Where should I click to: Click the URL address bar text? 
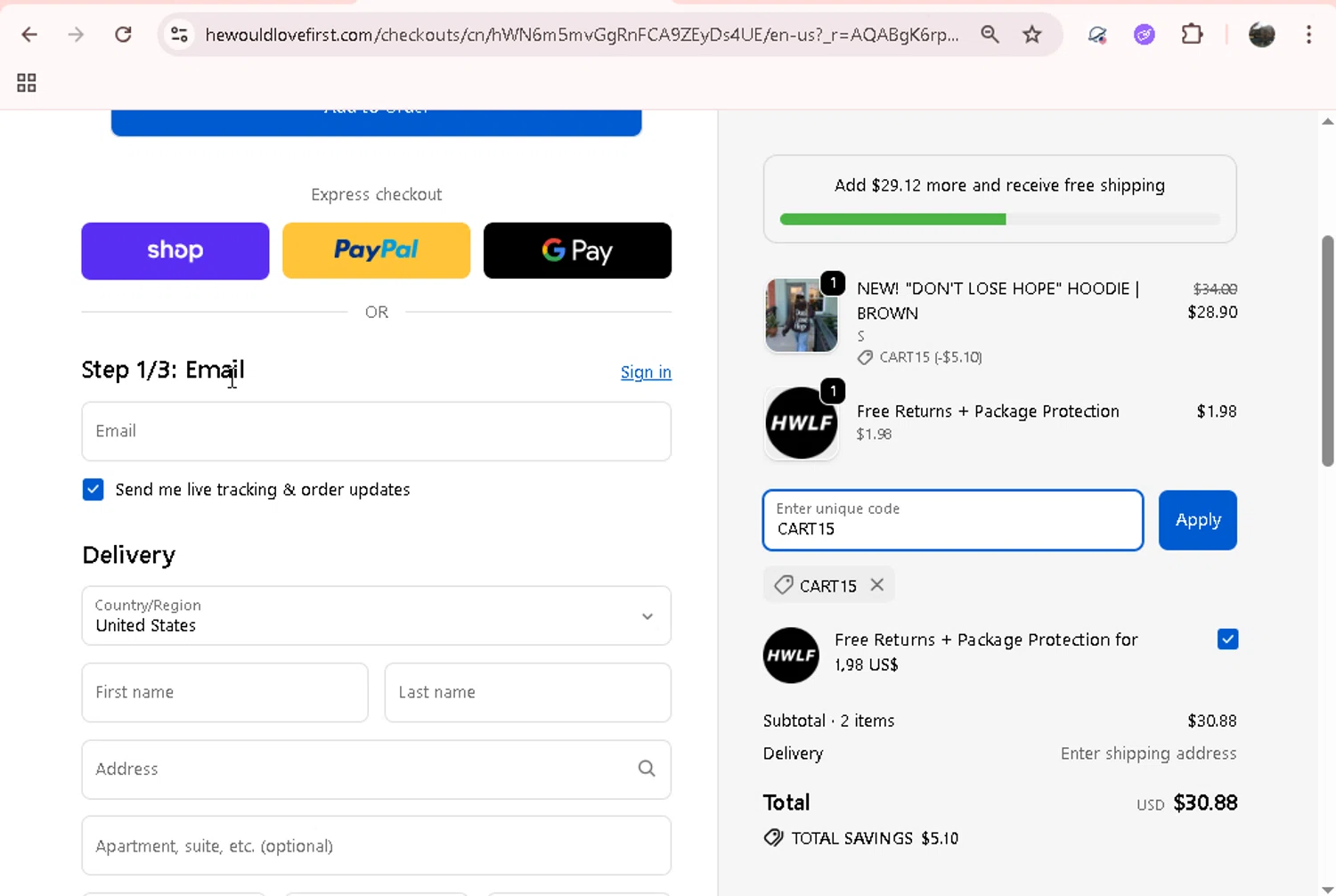click(x=582, y=35)
